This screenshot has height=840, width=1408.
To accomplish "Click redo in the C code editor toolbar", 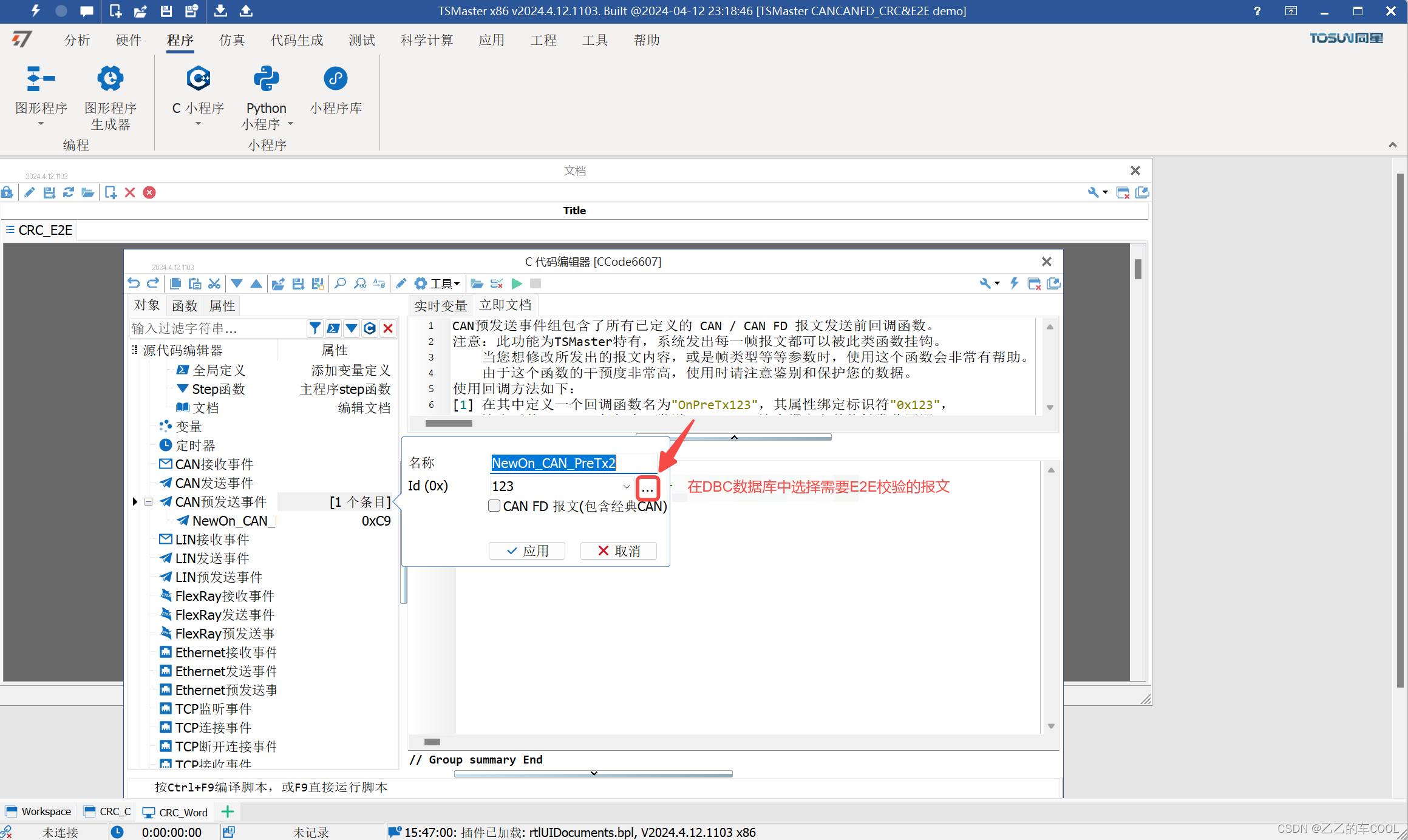I will [153, 283].
